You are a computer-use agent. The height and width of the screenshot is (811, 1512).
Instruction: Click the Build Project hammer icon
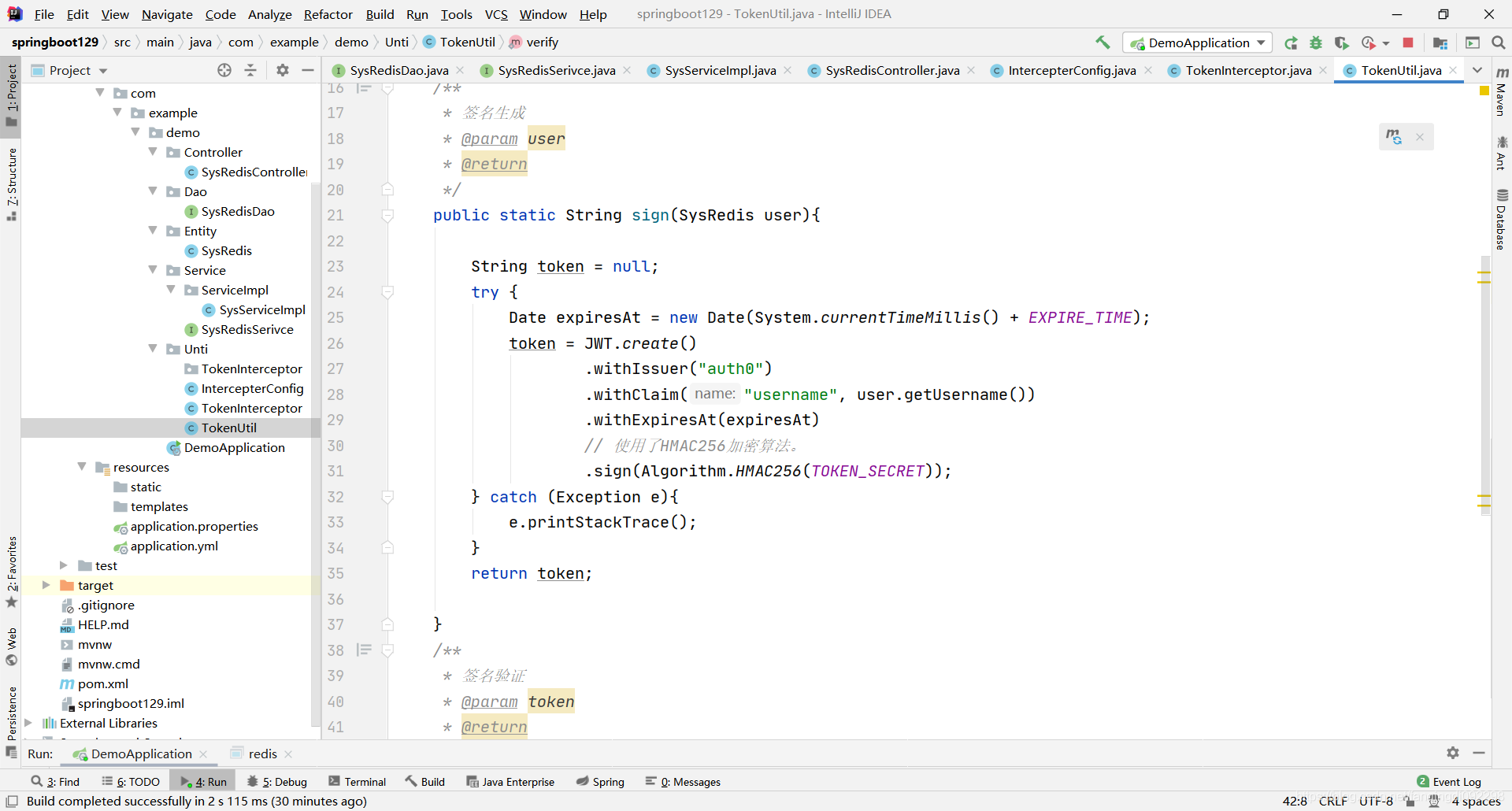(x=1102, y=43)
